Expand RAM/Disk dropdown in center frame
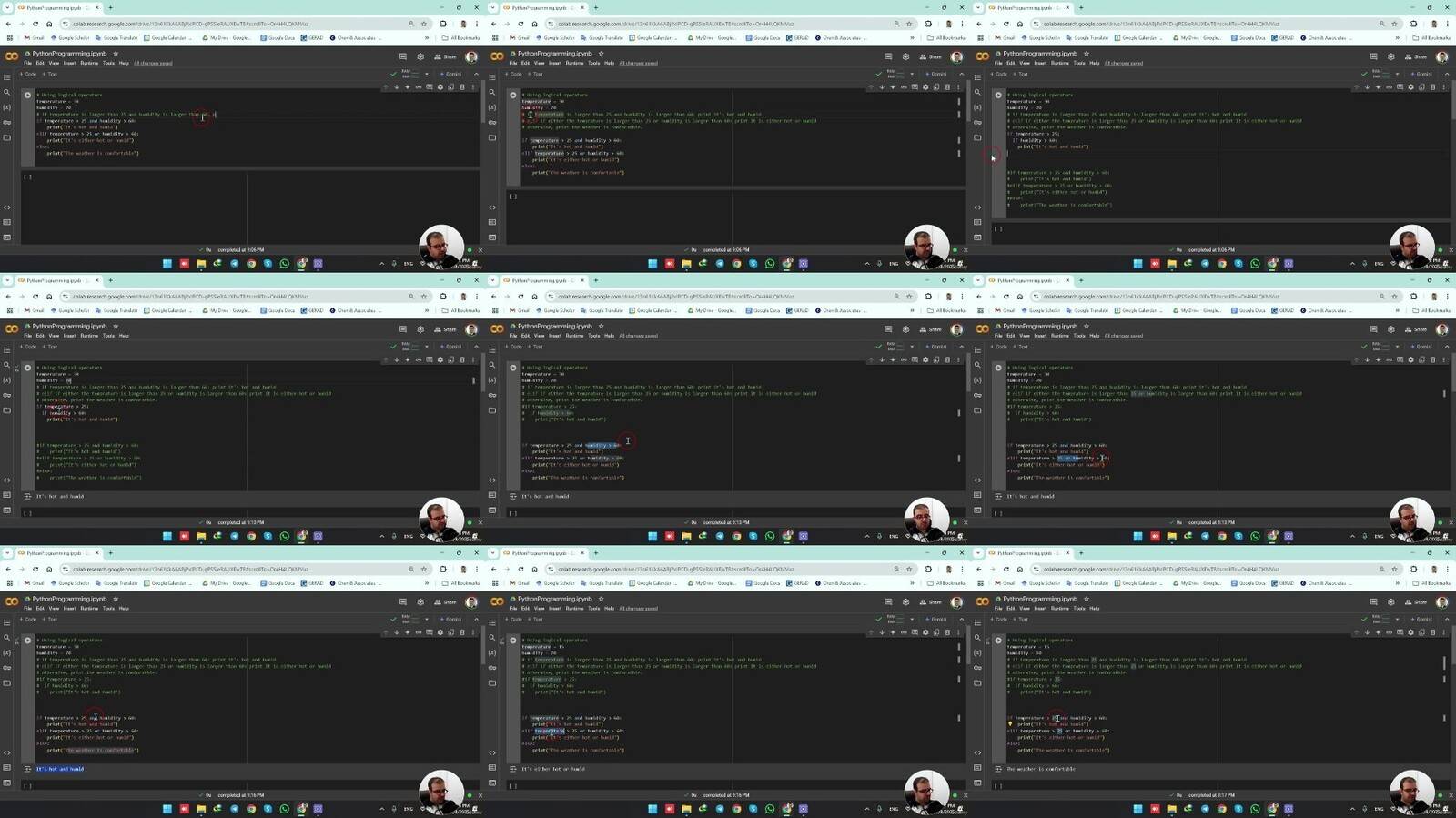Viewport: 1456px width, 818px height. pyautogui.click(x=912, y=347)
